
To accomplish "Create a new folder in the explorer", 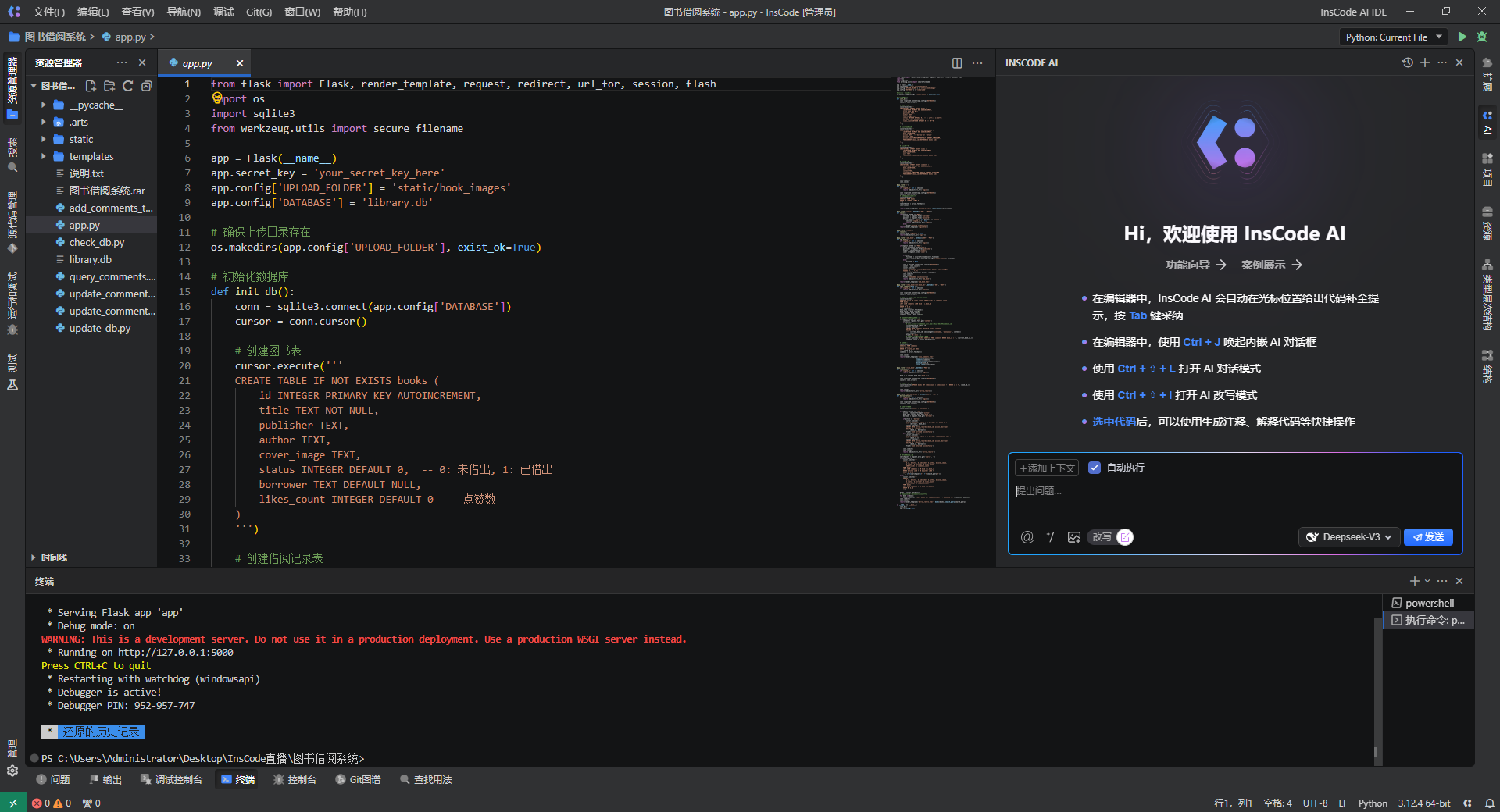I will pos(109,86).
